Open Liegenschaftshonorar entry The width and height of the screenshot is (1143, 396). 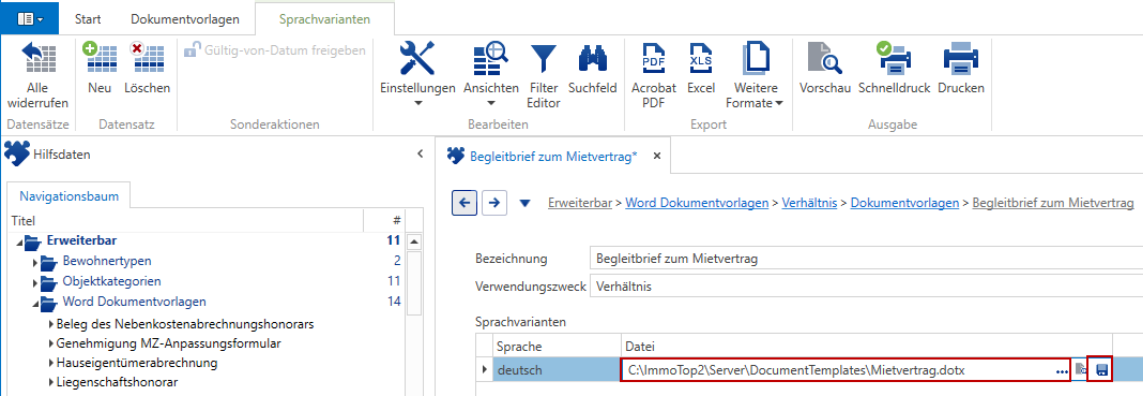pos(117,382)
